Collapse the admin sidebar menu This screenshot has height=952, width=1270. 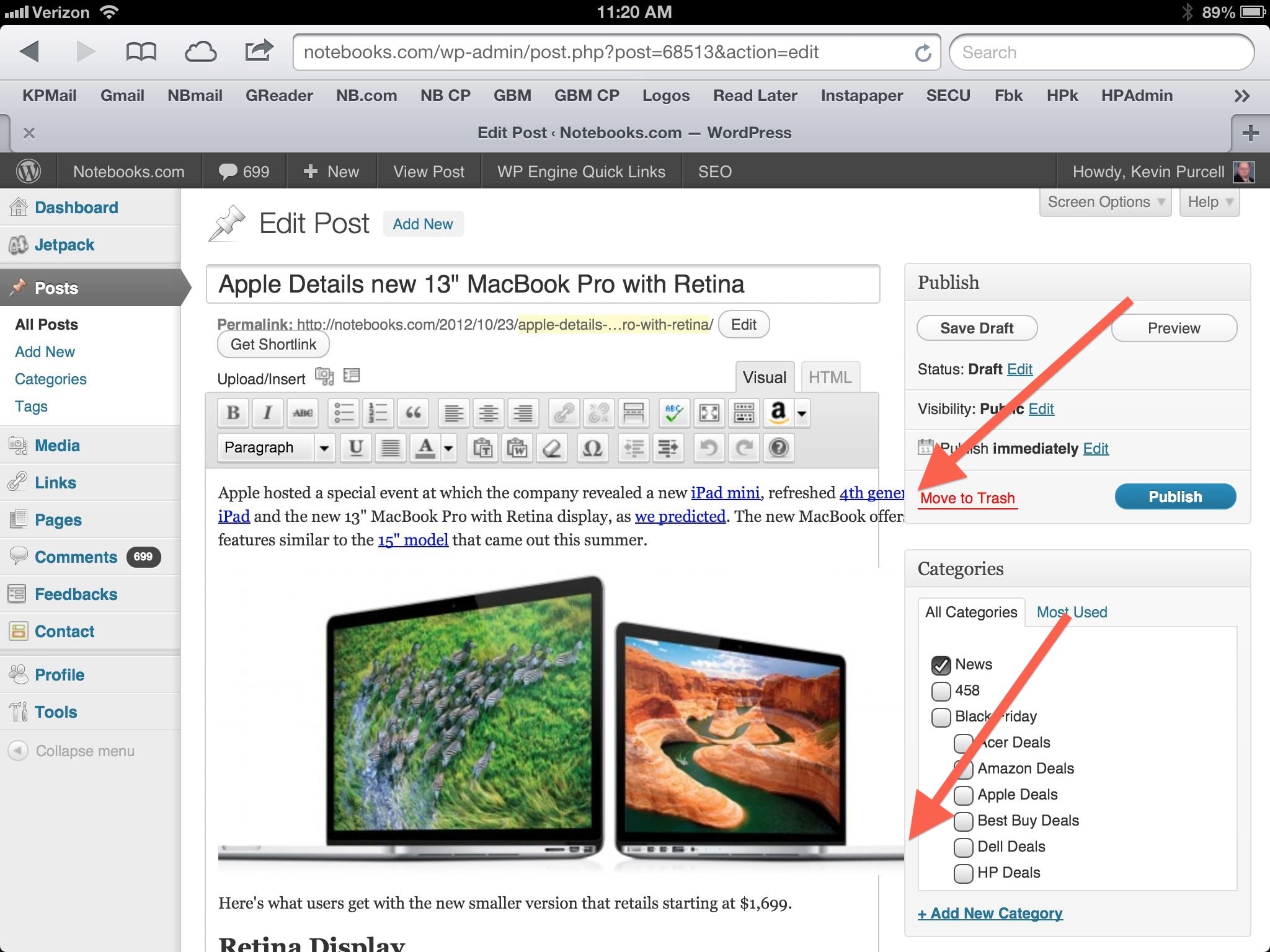pos(71,751)
